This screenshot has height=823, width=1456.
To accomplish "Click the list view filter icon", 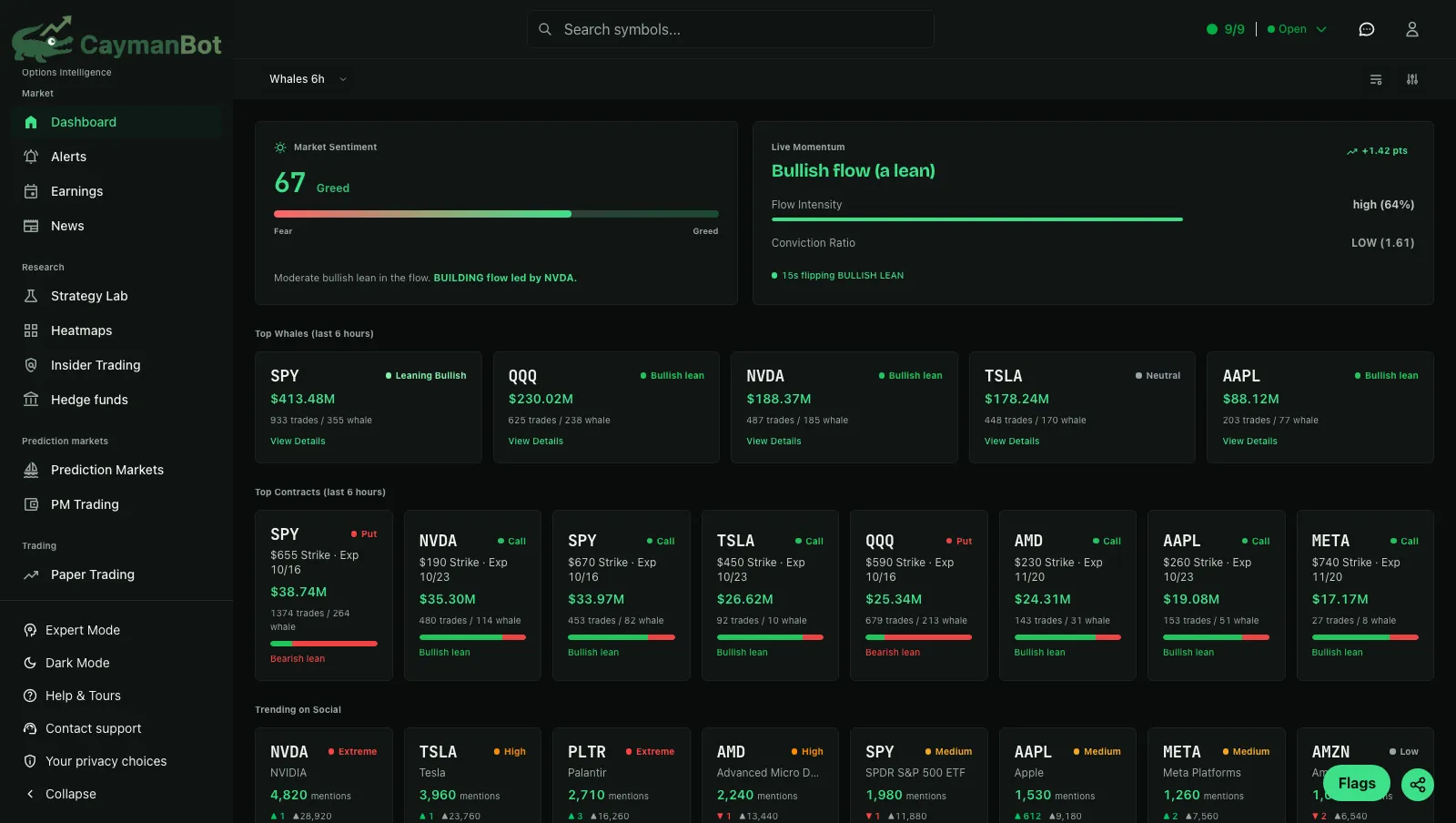I will click(1376, 79).
